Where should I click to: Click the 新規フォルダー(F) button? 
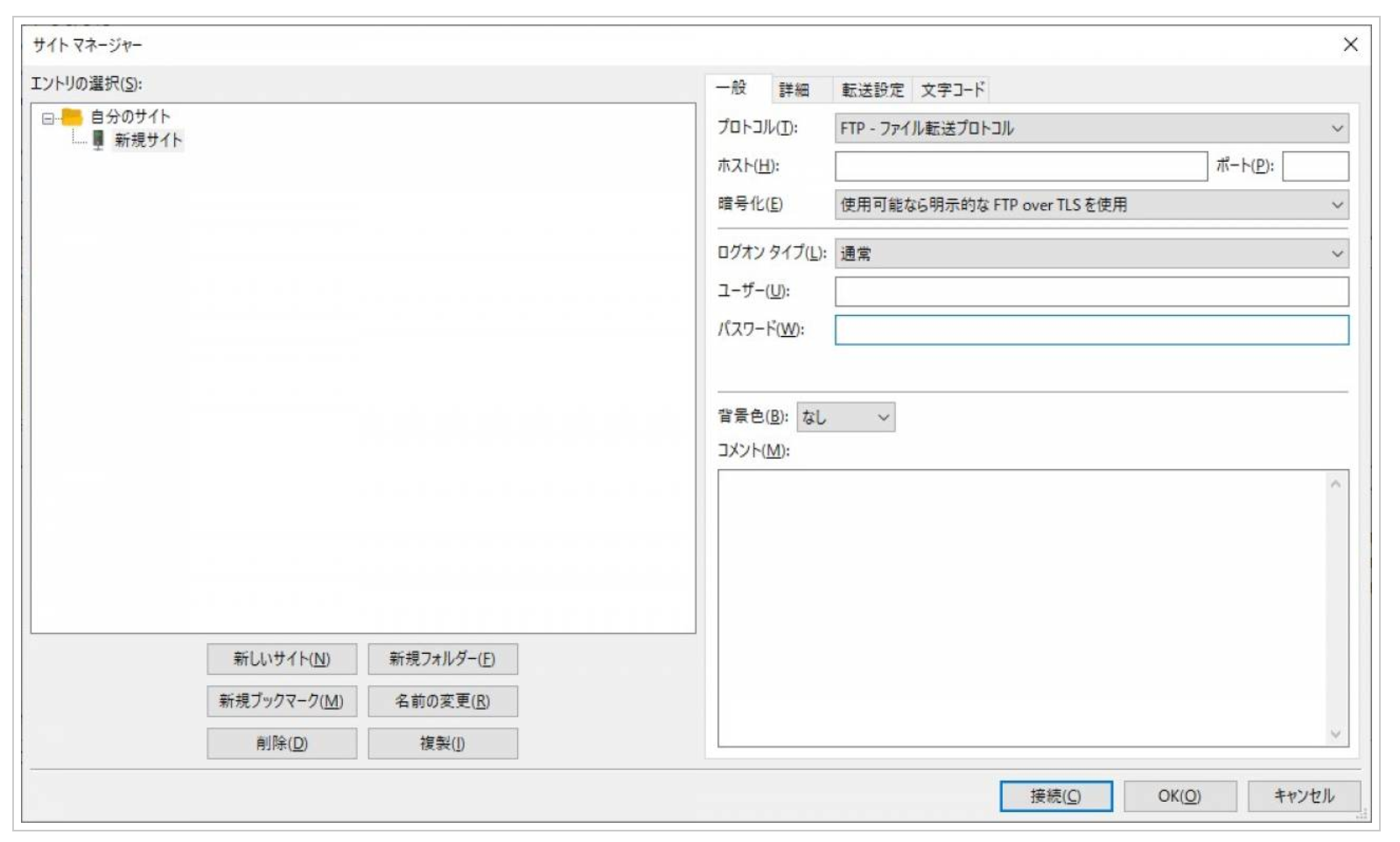click(x=443, y=659)
